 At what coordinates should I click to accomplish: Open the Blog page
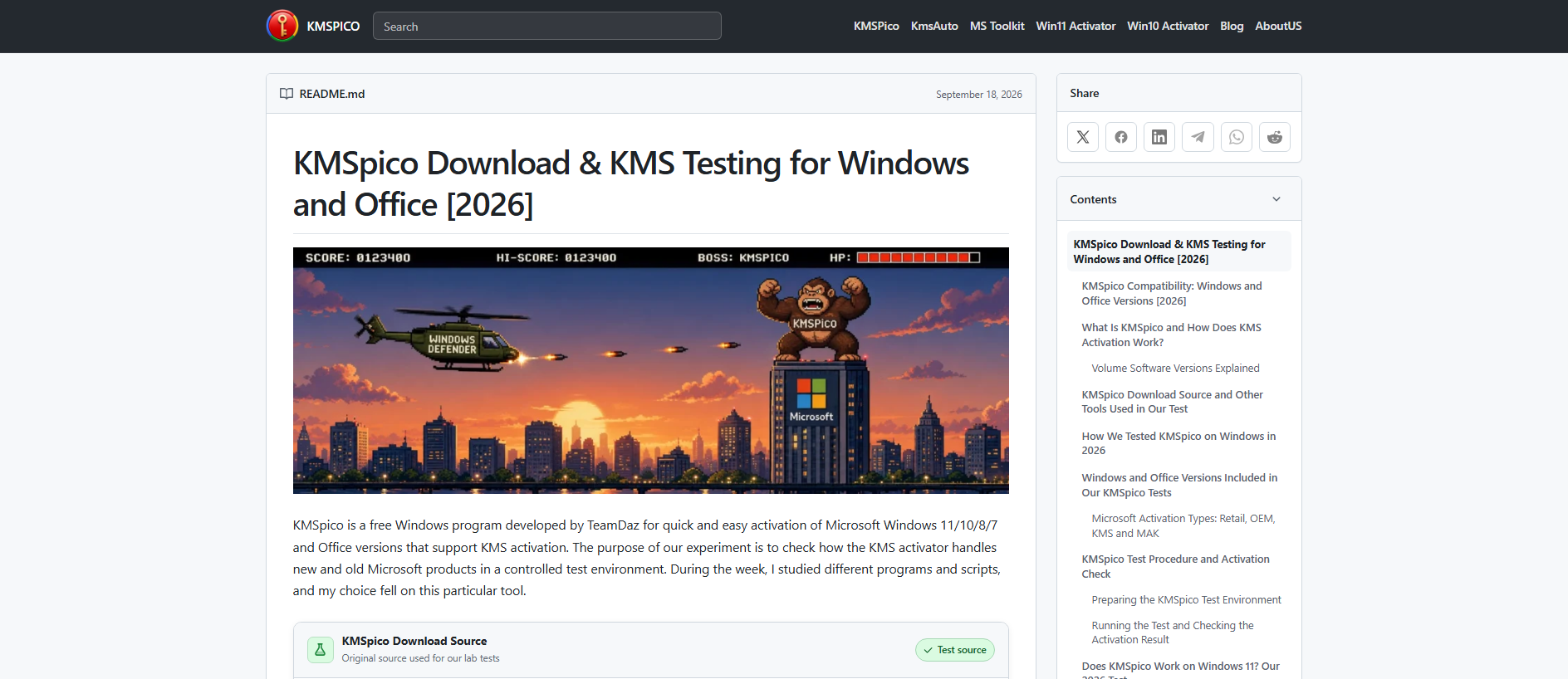[x=1232, y=26]
